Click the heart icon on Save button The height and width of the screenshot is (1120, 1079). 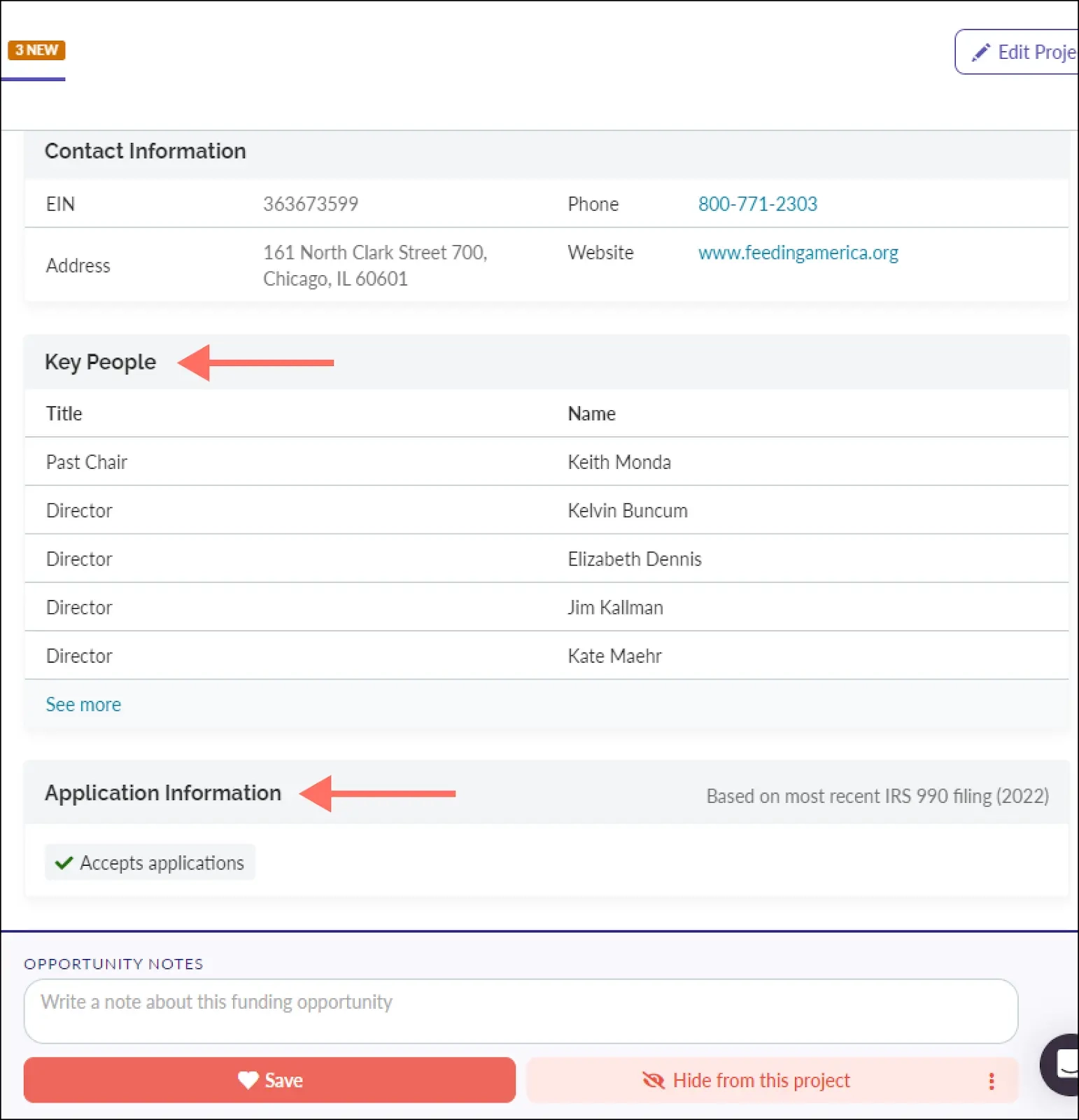pyautogui.click(x=248, y=1080)
